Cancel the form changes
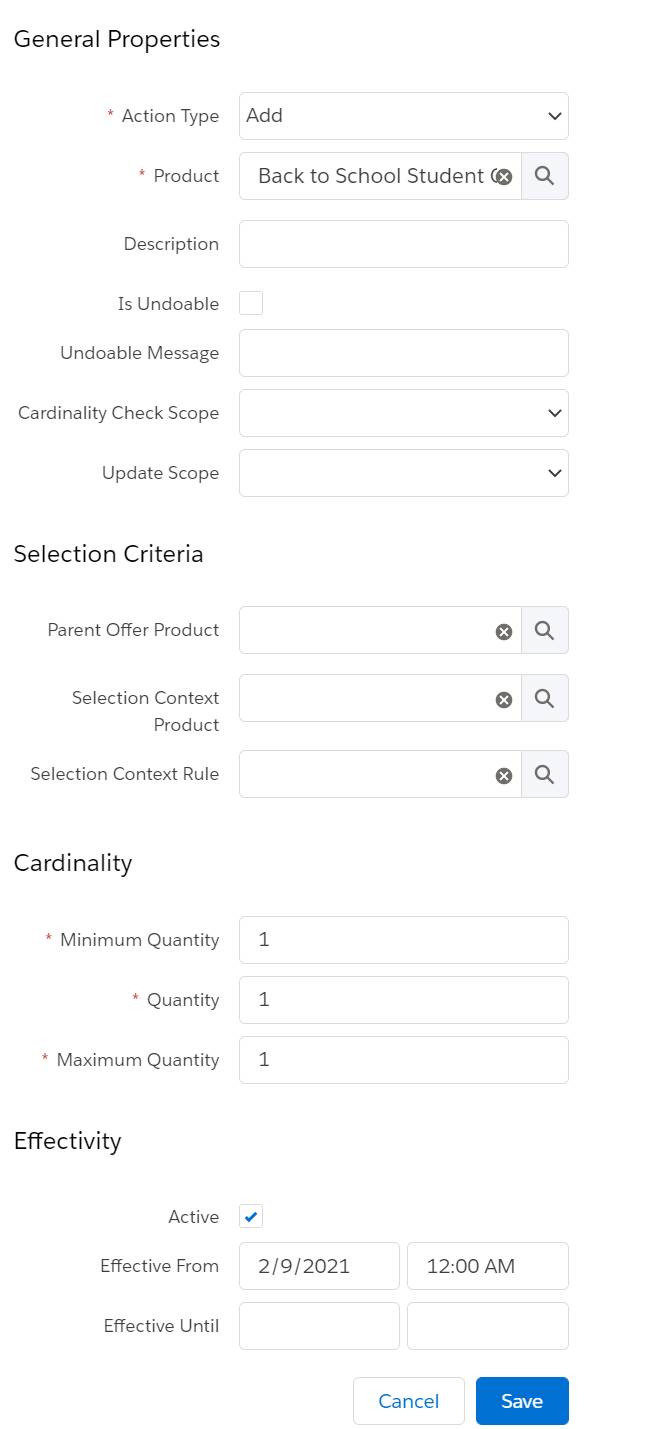 point(409,1401)
